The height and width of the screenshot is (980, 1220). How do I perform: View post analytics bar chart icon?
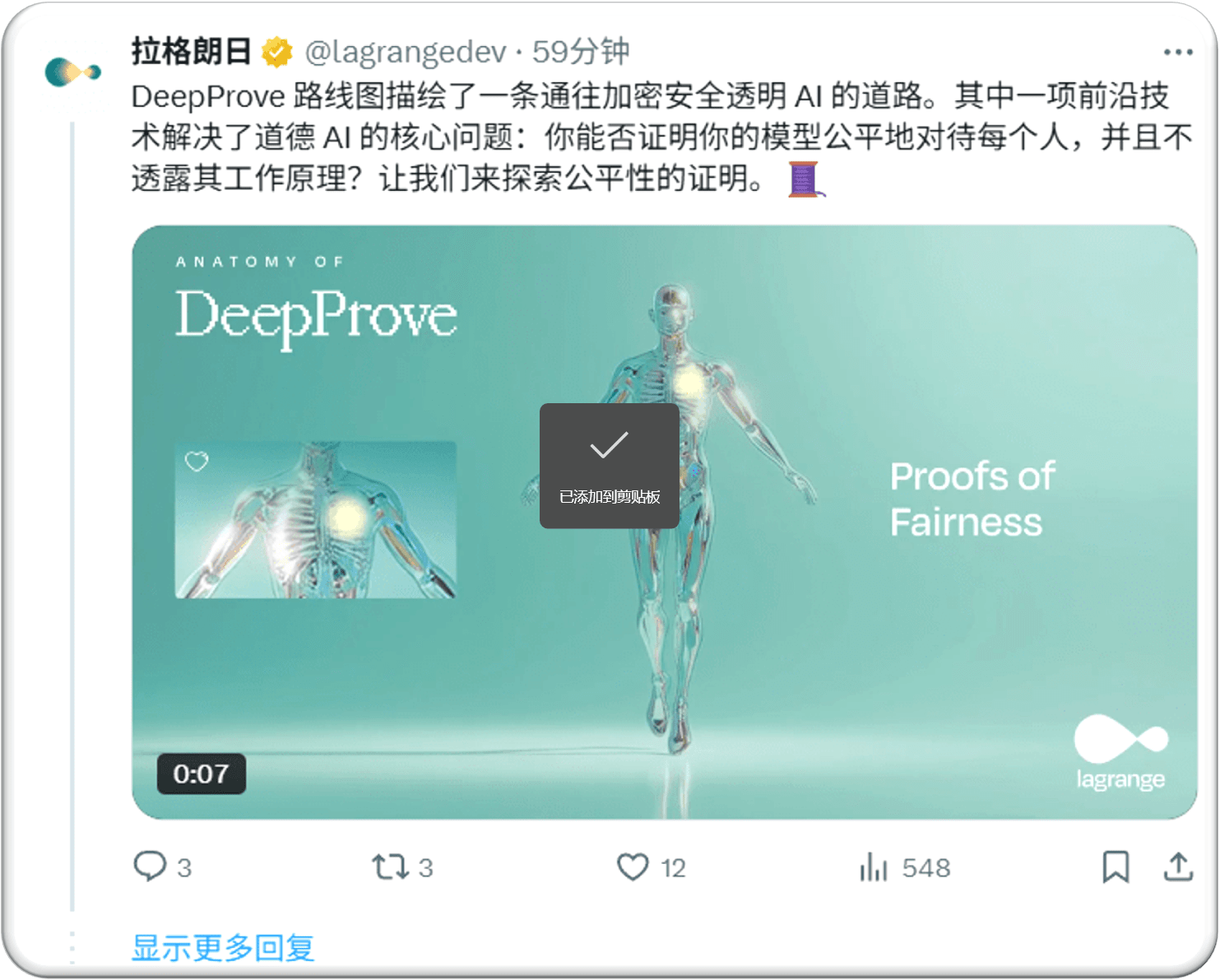point(874,866)
